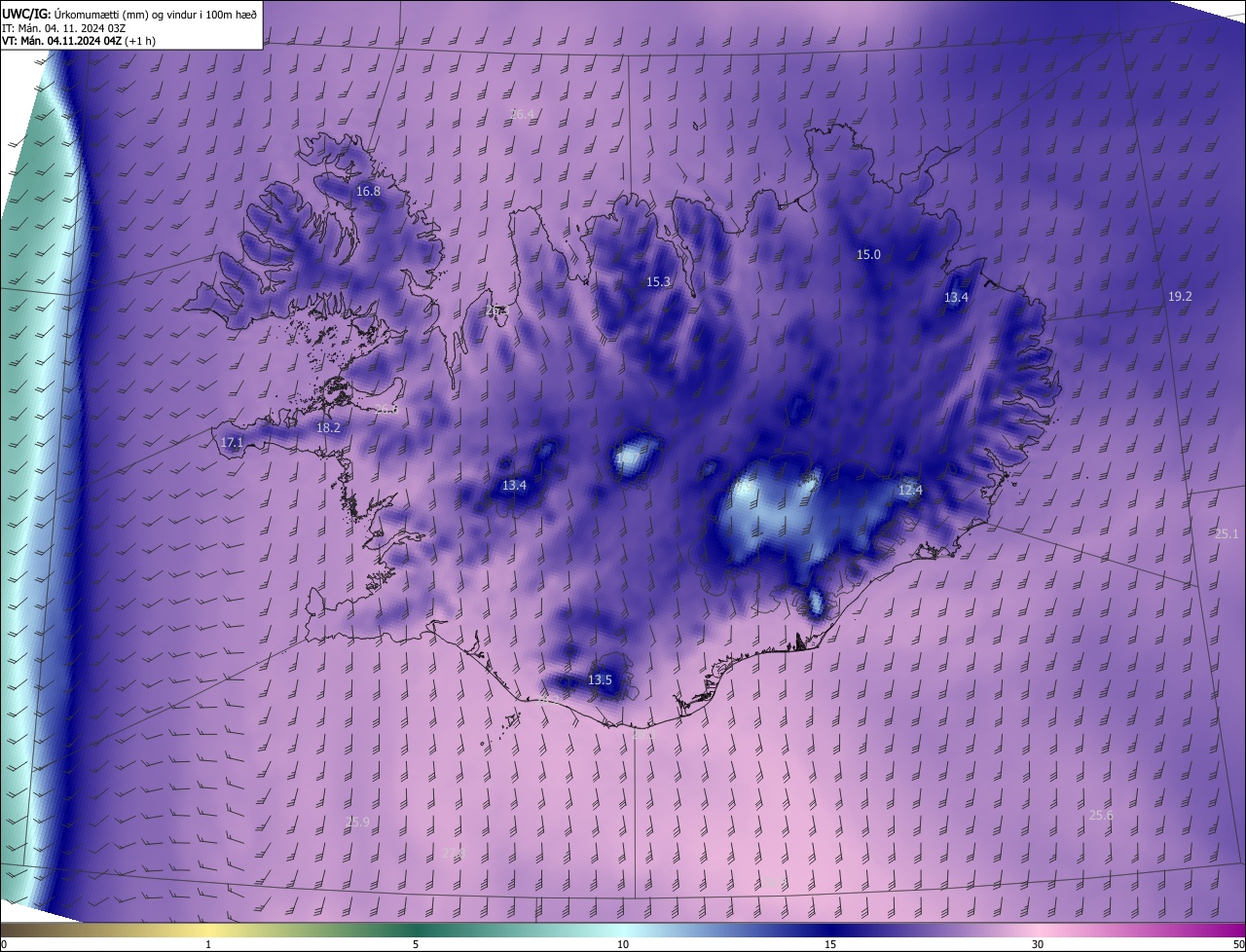Click the 0 tick on the color scale
1246x952 pixels.
4,945
